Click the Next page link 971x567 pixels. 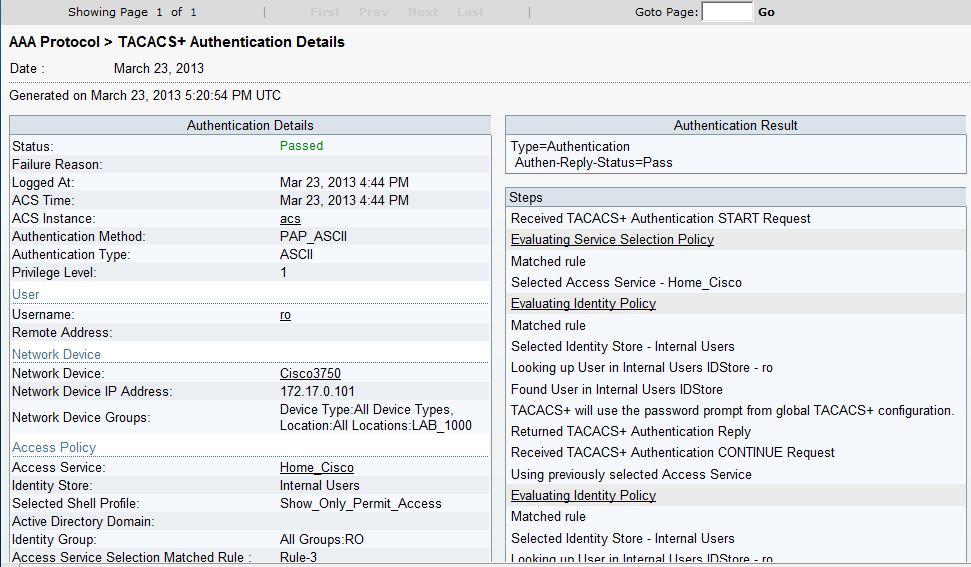(x=423, y=12)
